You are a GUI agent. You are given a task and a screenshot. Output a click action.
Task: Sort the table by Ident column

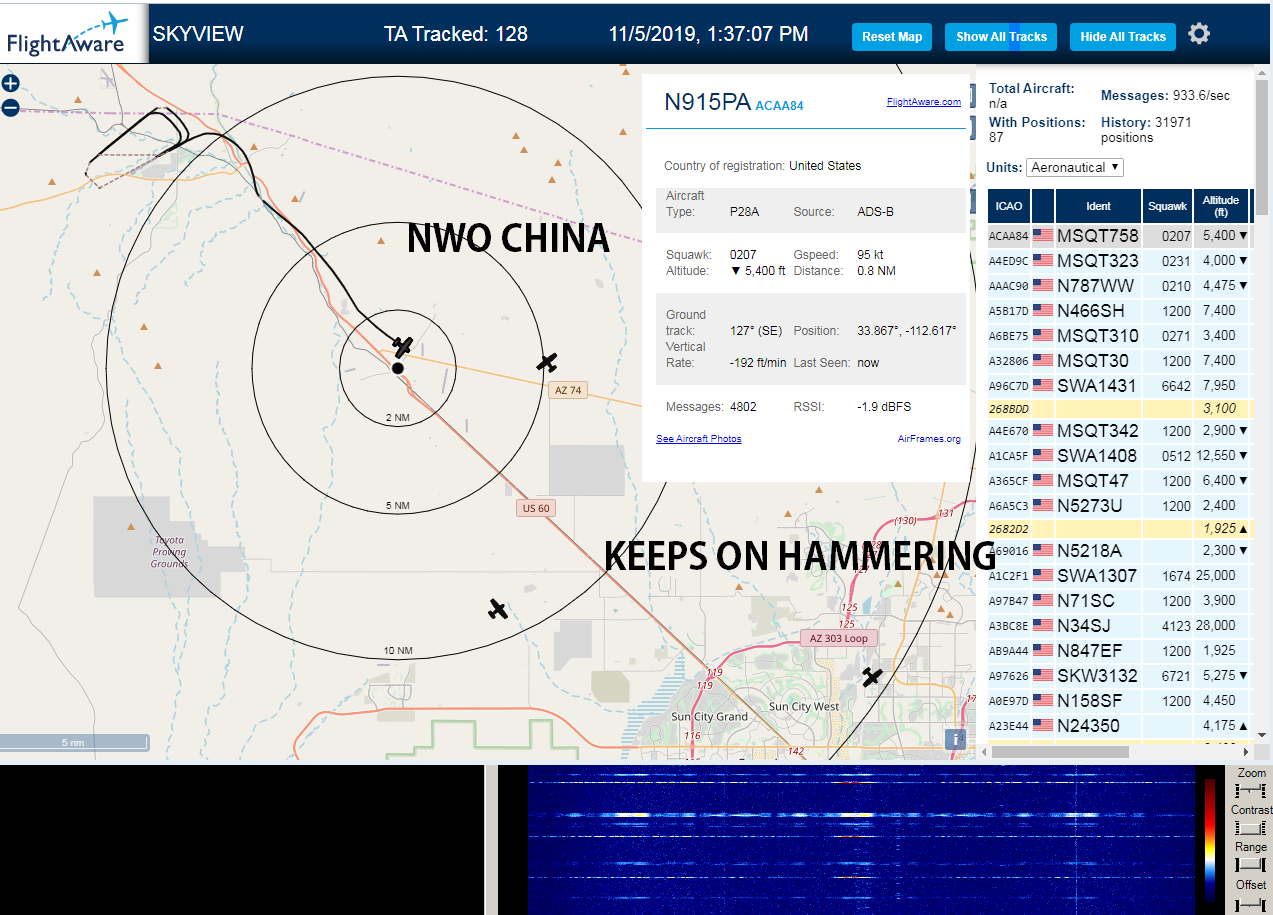click(1098, 206)
